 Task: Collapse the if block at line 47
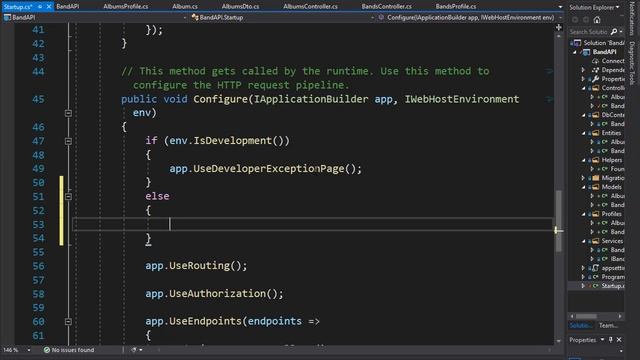(x=68, y=141)
